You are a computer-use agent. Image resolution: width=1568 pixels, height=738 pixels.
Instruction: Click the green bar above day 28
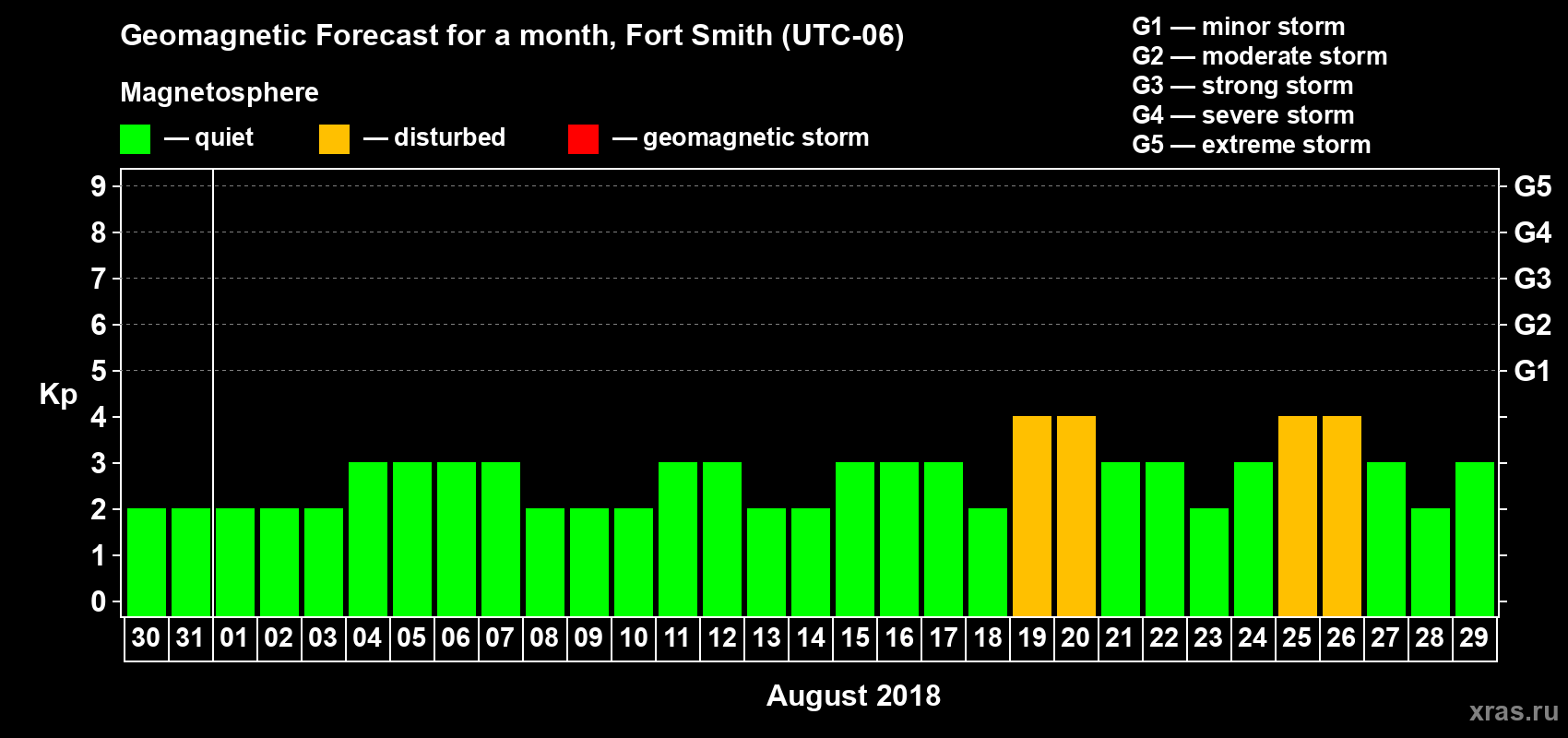click(1431, 562)
